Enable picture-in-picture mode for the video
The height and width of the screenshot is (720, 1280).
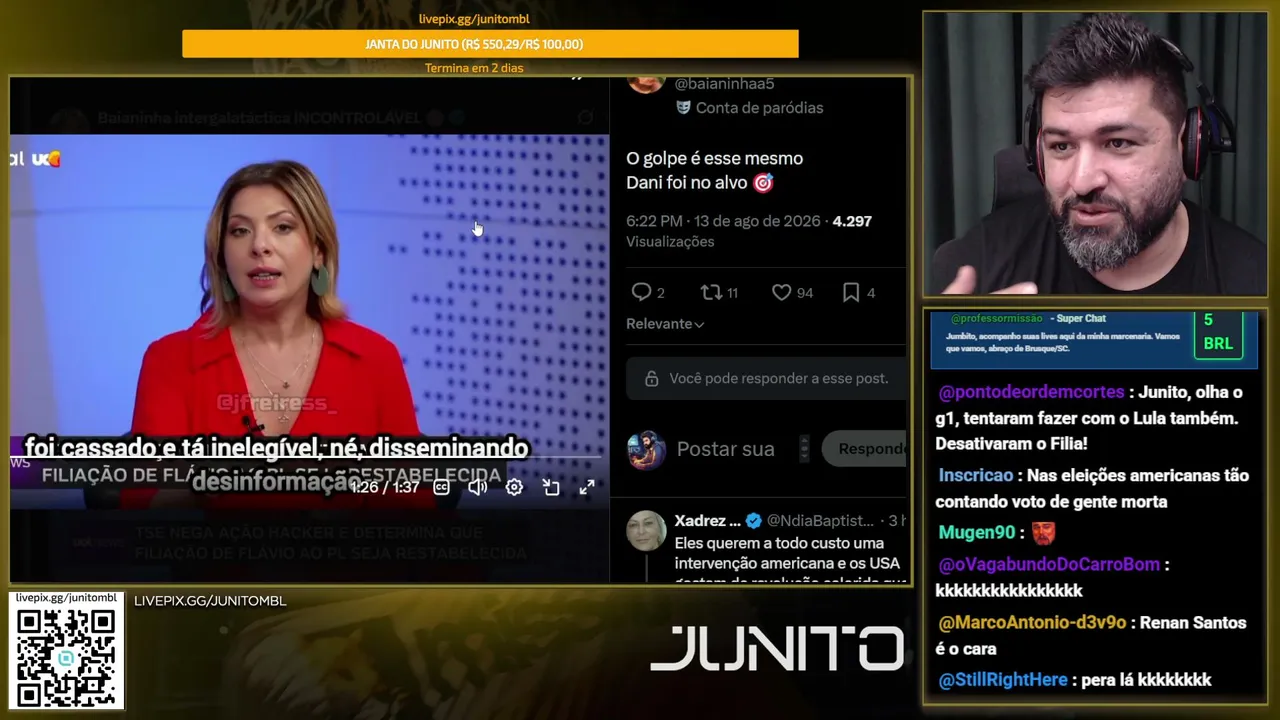[551, 487]
